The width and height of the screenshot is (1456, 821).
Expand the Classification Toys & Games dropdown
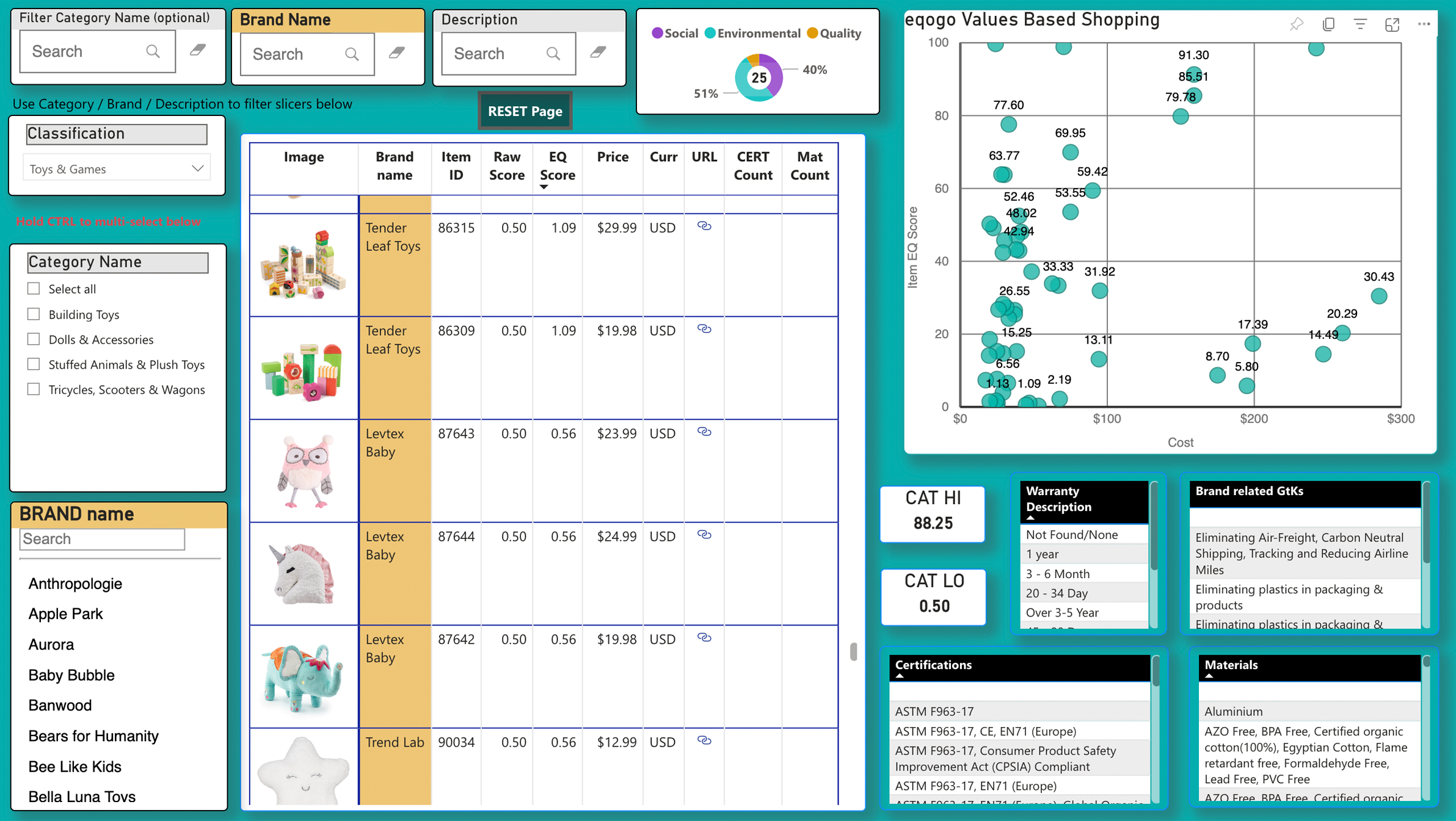197,168
